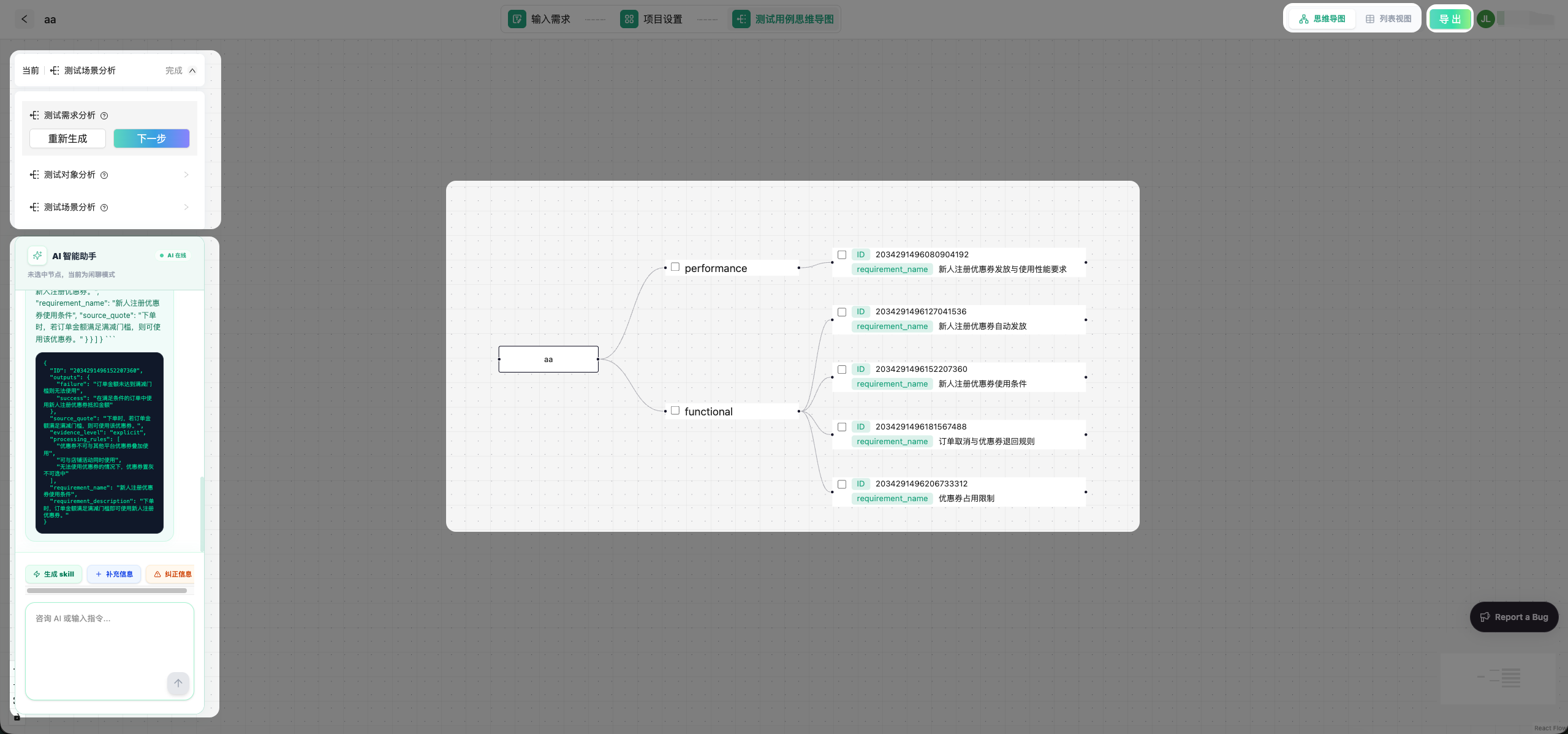Click the 项目设置 grid icon

coord(629,19)
